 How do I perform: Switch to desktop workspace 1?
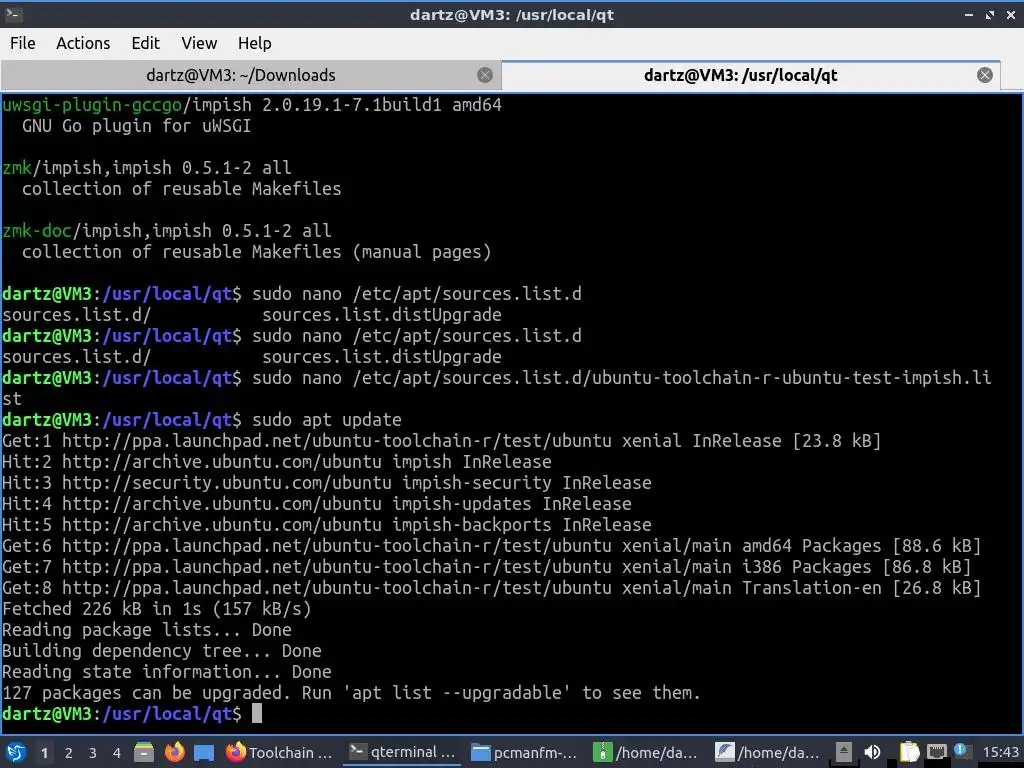coord(44,753)
